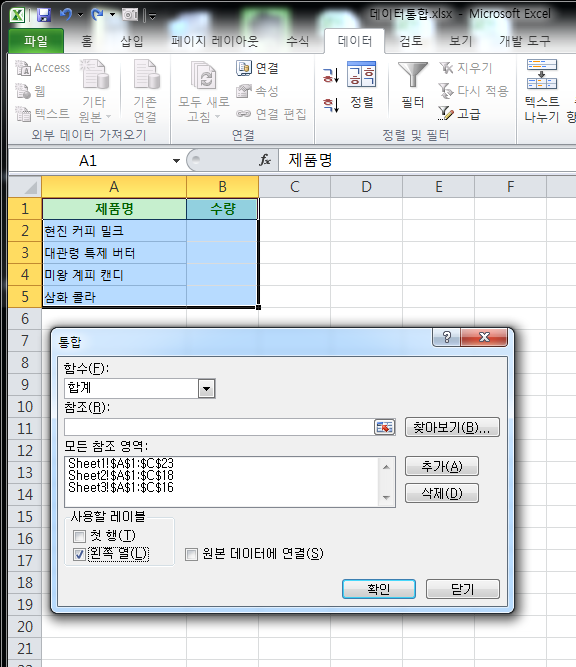The height and width of the screenshot is (667, 576).
Task: Click the 참조 reference input field
Action: (219, 427)
